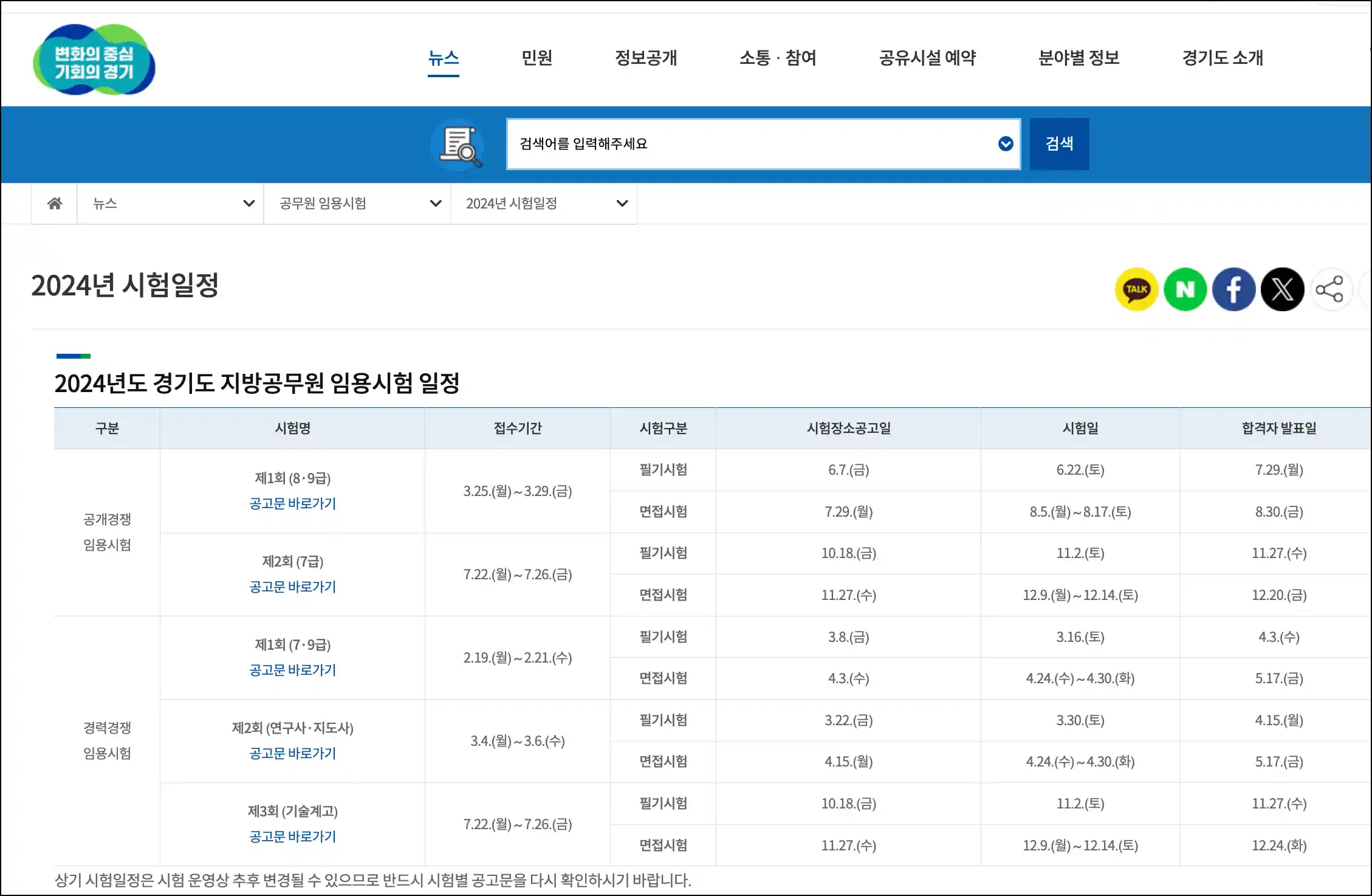Viewport: 1372px width, 896px height.
Task: Select the 8.5.(월)～8.17.(토) interview date cell
Action: (1080, 512)
